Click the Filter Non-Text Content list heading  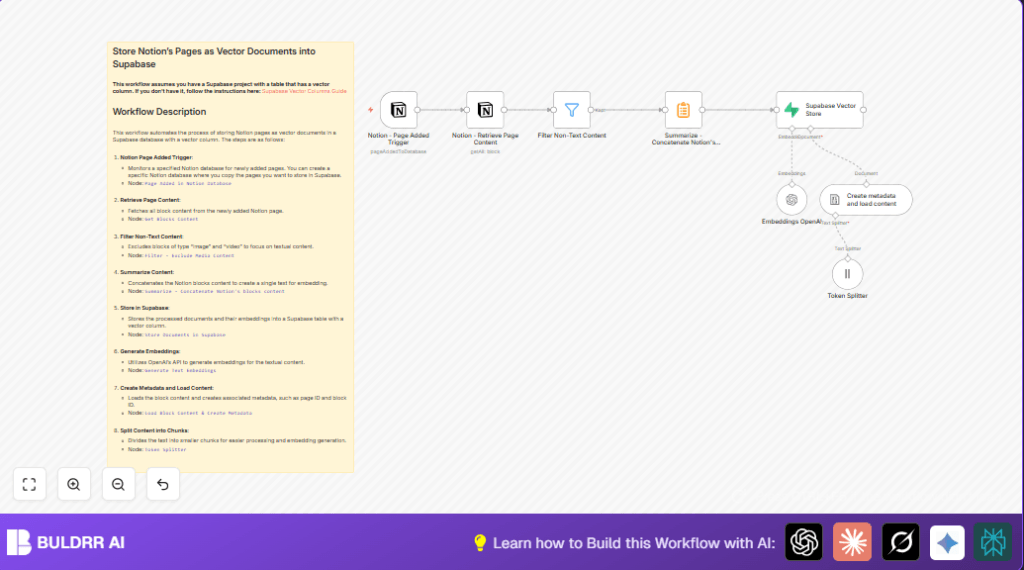pyautogui.click(x=152, y=236)
